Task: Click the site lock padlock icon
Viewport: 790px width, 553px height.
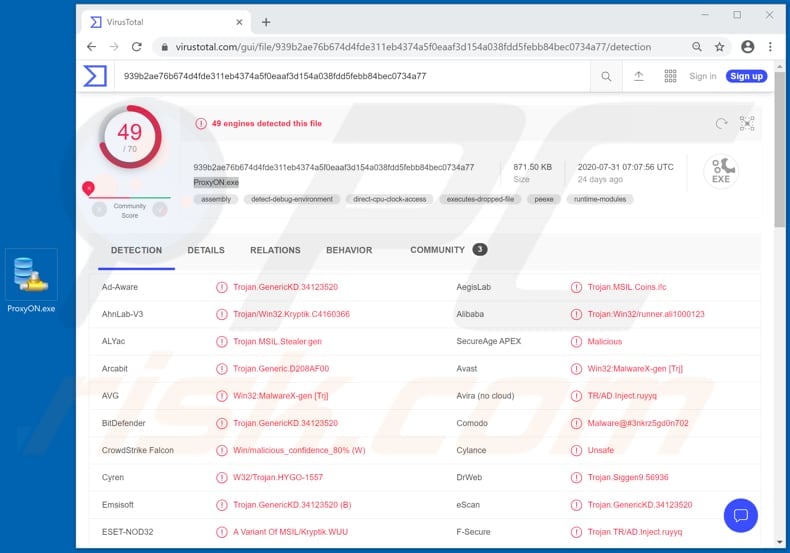Action: pyautogui.click(x=164, y=47)
